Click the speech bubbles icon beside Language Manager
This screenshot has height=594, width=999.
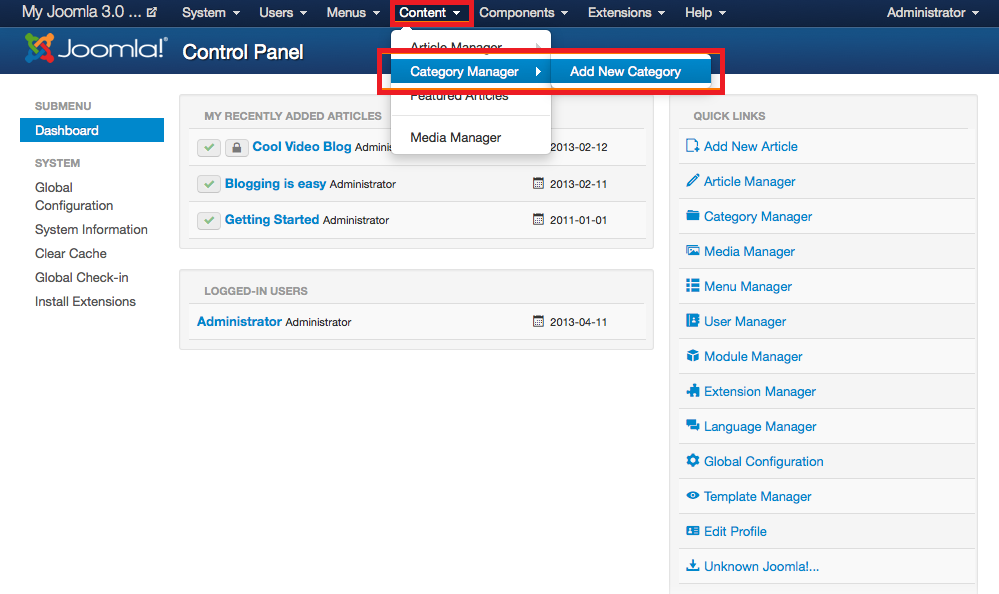point(693,425)
